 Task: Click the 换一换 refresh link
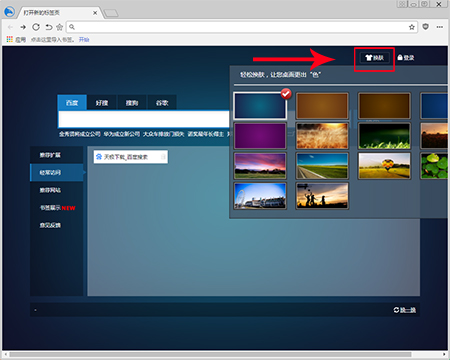(405, 310)
